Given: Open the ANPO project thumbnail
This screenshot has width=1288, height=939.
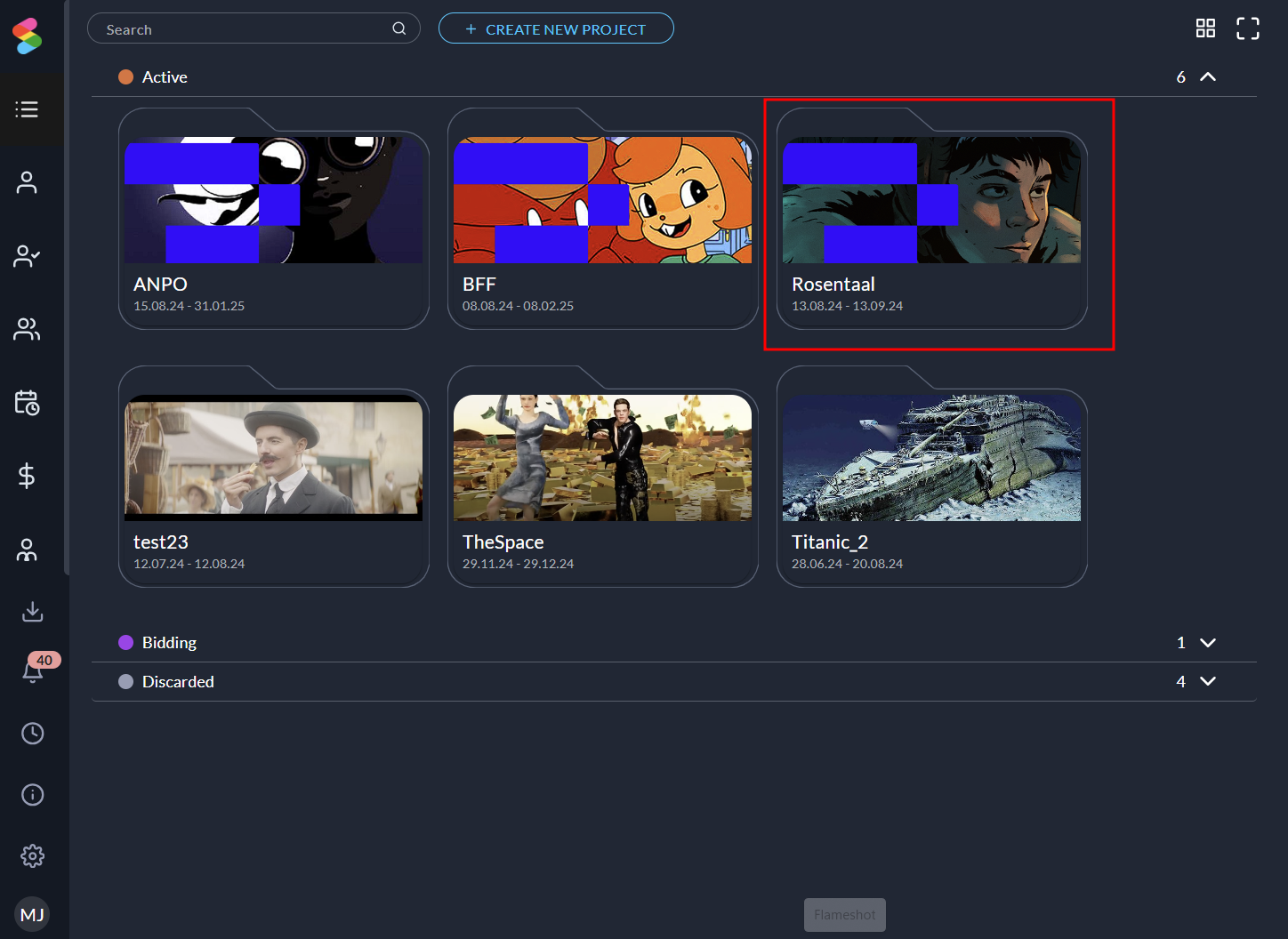Looking at the screenshot, I should coord(274,200).
